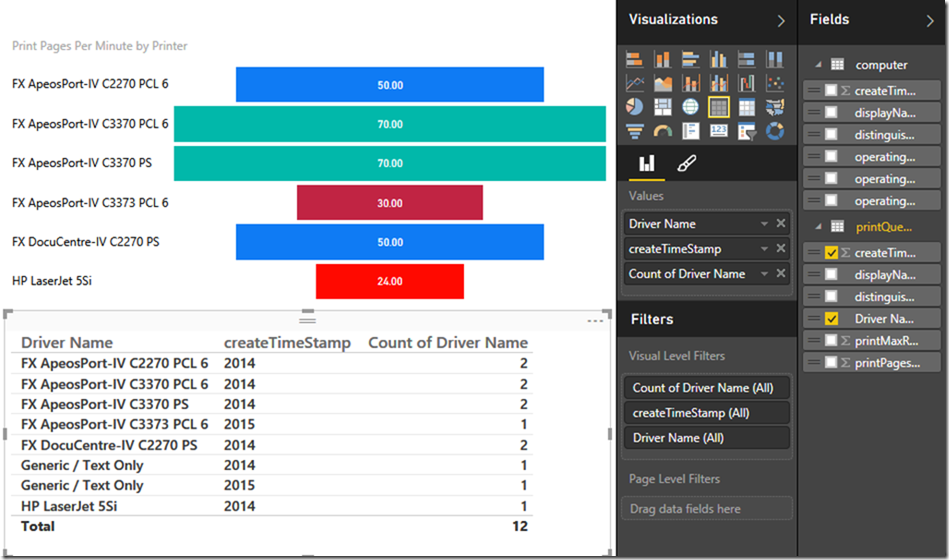The height and width of the screenshot is (560, 949).
Task: Collapse the Fields pane with its chevron
Action: [930, 21]
